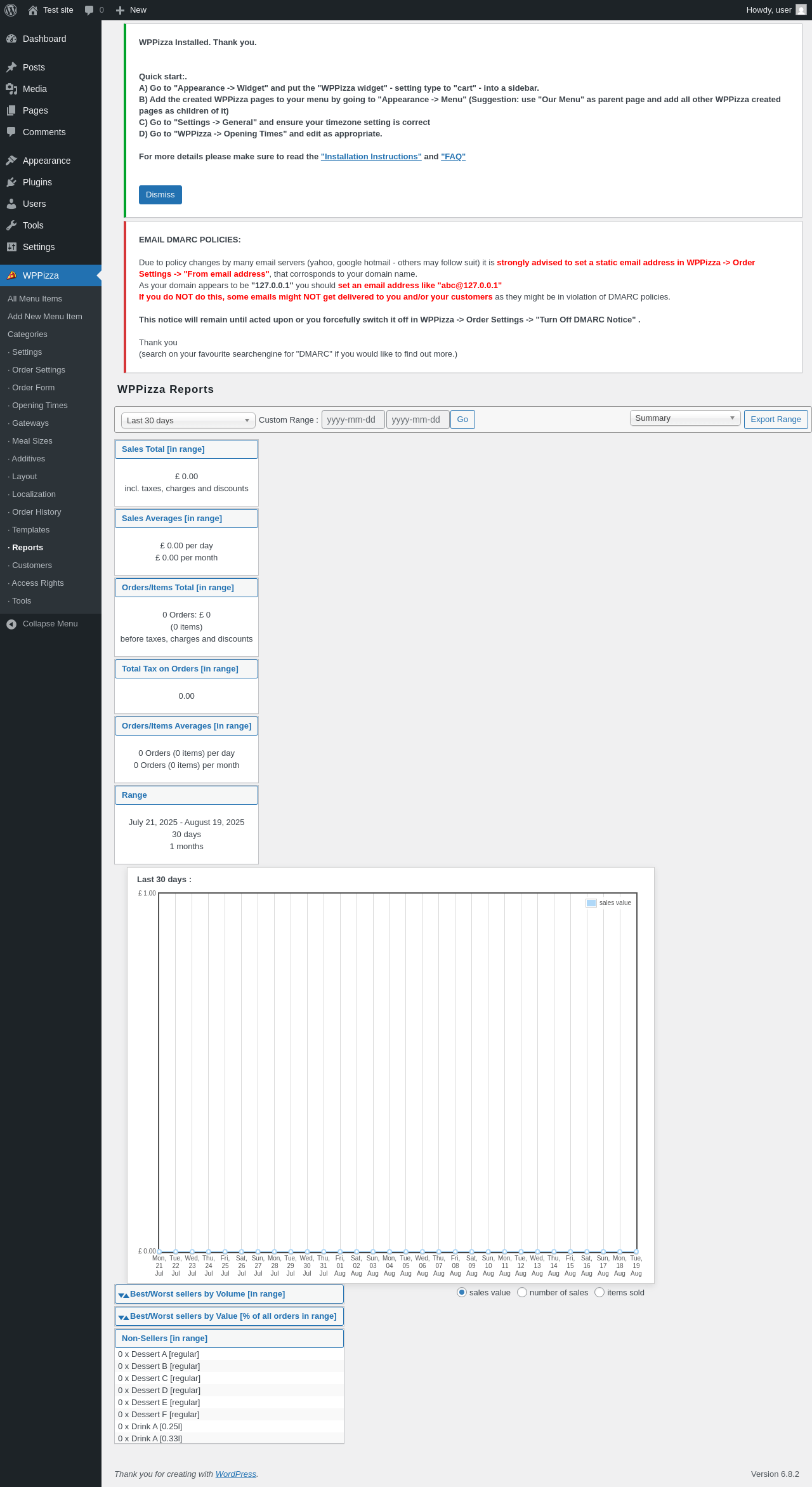Click the Tools wrench icon

11,225
